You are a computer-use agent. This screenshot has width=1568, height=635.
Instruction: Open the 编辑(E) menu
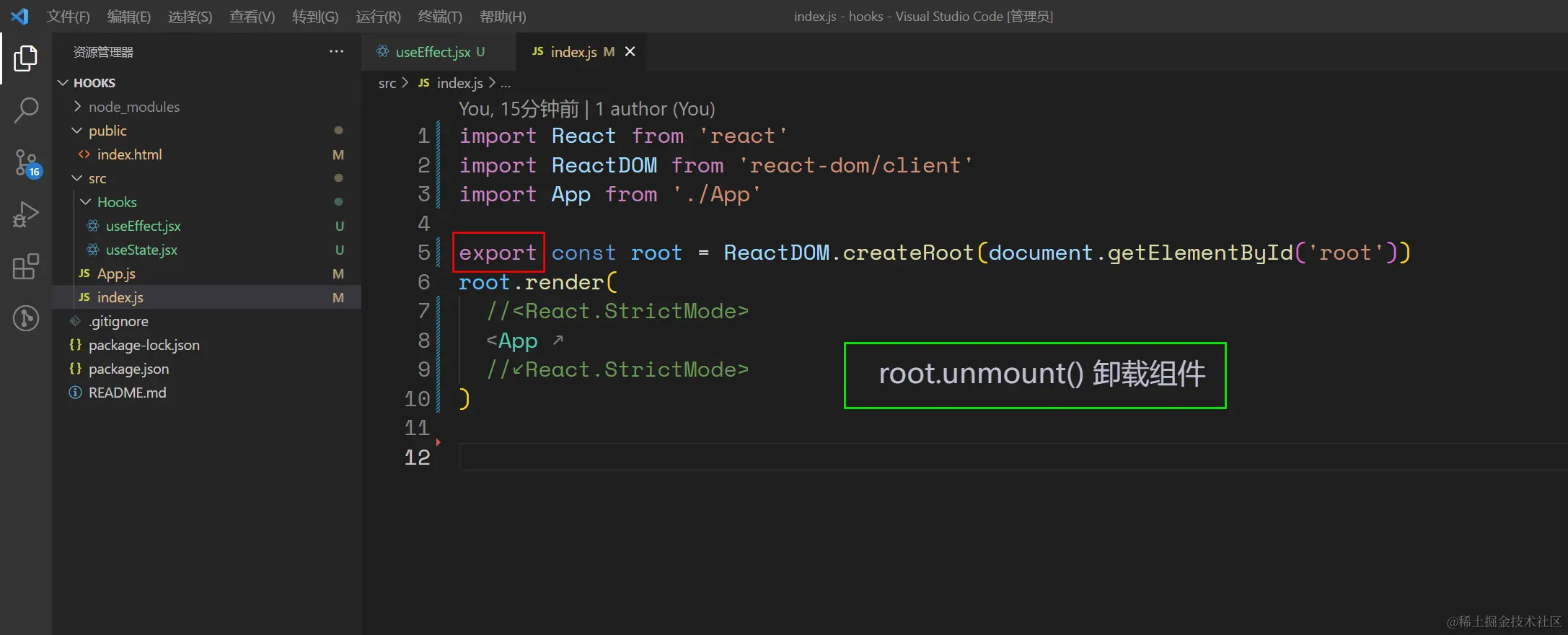[129, 16]
